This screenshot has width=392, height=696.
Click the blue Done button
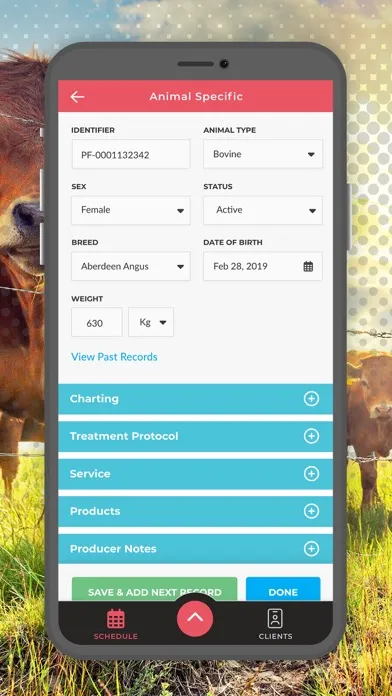[283, 589]
